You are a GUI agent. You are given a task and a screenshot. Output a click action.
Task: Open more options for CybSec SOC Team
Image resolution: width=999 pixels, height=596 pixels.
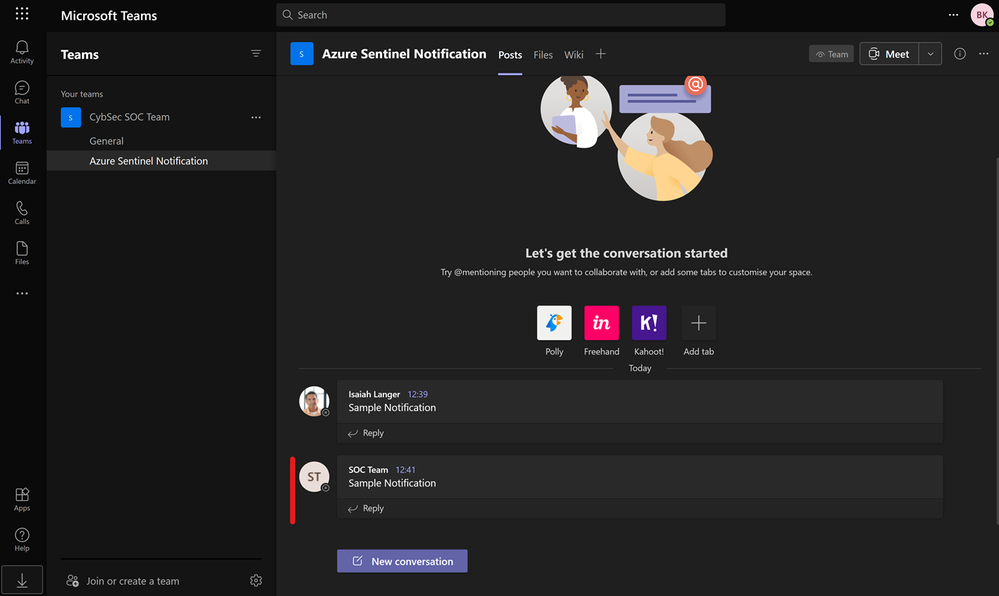[x=255, y=117]
